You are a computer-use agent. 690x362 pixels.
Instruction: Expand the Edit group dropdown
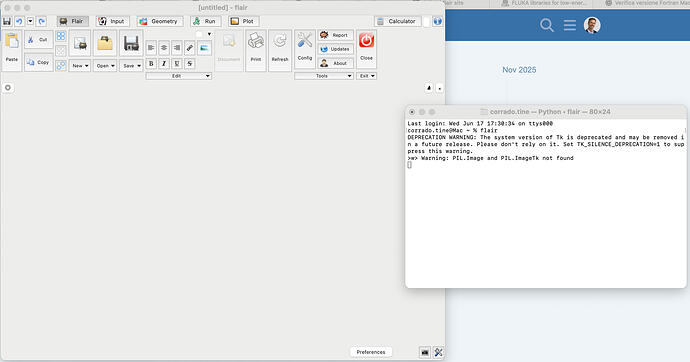pyautogui.click(x=179, y=76)
